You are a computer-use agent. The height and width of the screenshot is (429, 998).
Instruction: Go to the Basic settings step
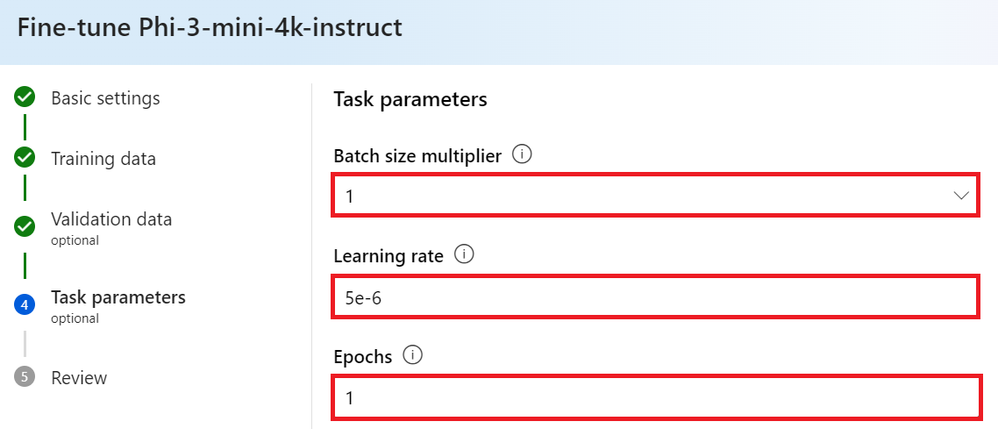(x=105, y=98)
